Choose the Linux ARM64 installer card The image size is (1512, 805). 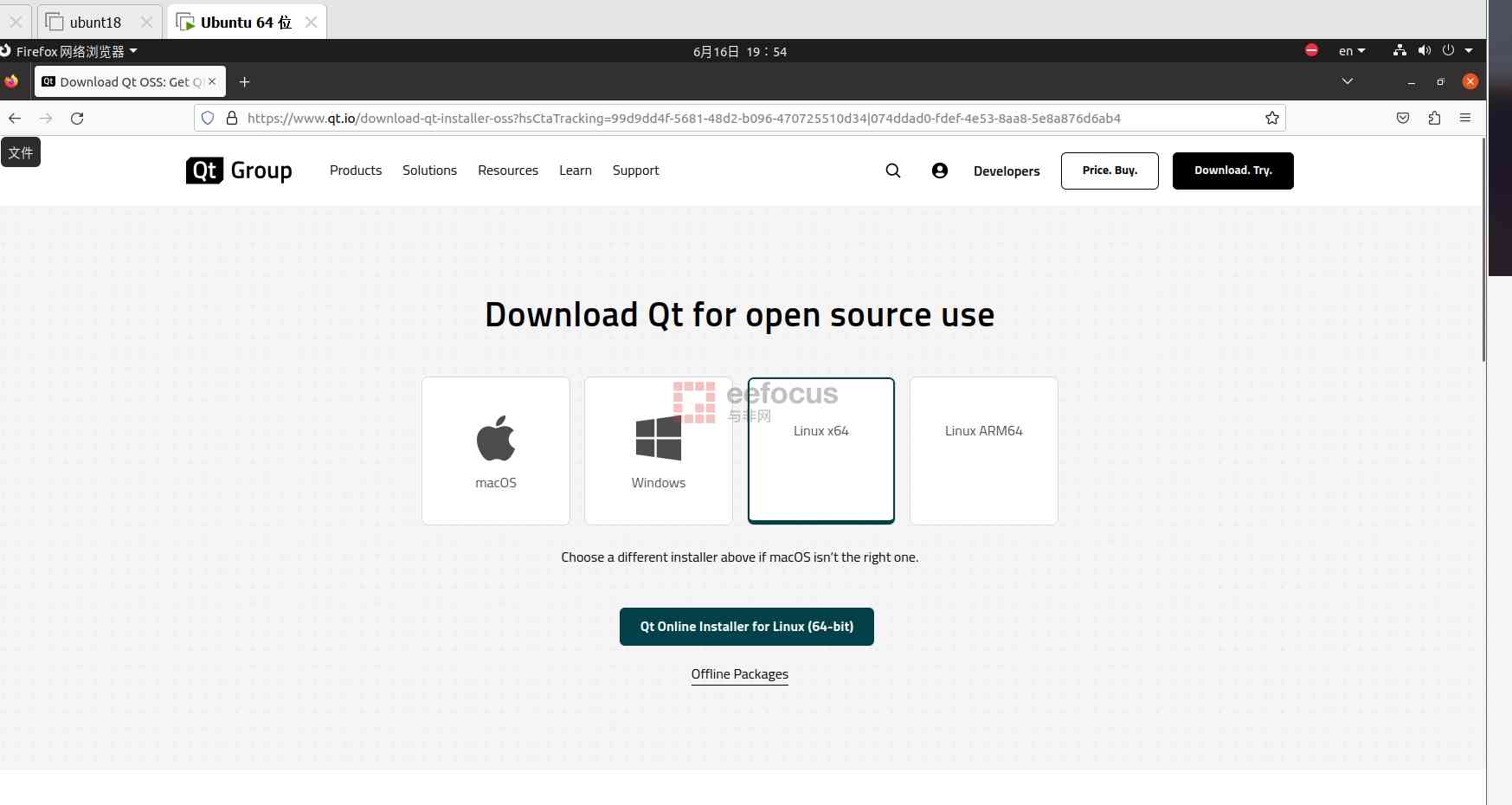tap(984, 451)
